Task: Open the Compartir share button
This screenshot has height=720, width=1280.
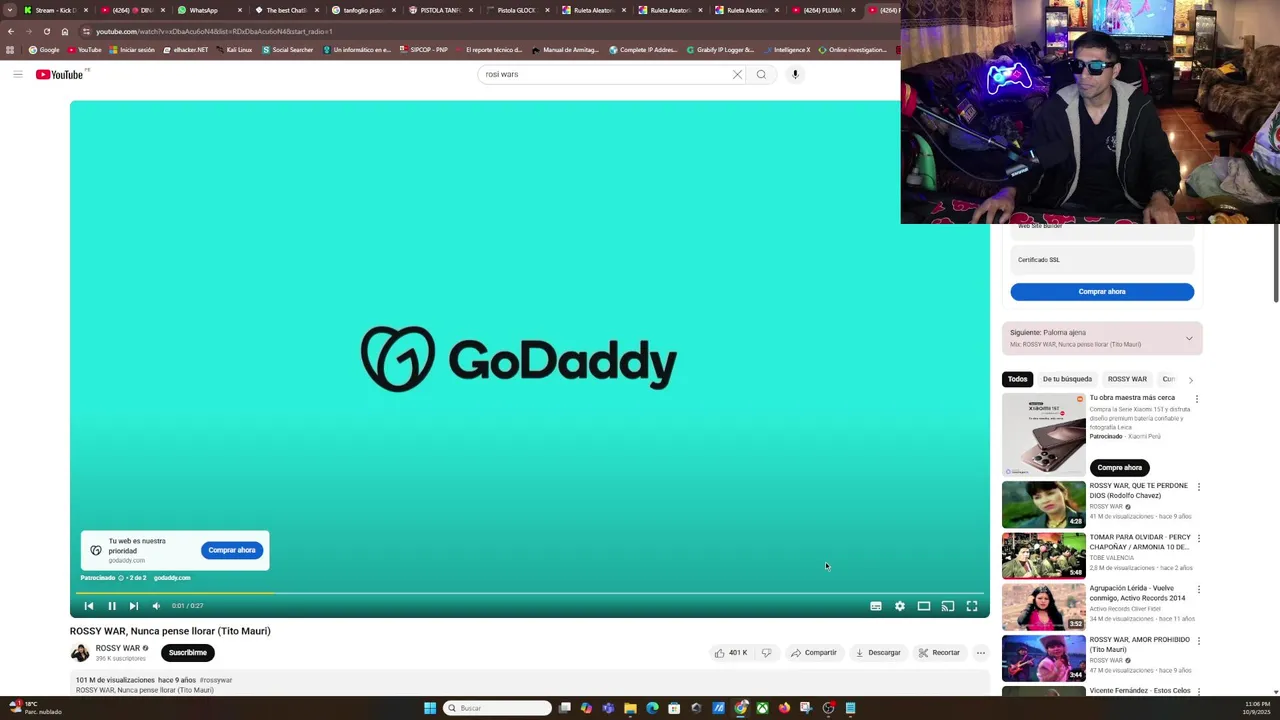Action: (x=814, y=653)
